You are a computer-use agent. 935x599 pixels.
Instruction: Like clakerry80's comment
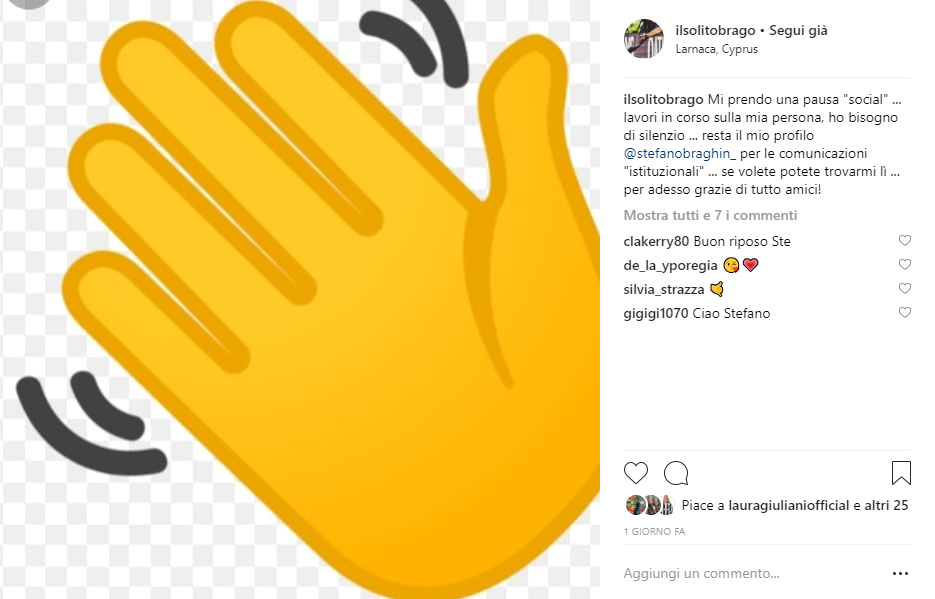[x=905, y=240]
